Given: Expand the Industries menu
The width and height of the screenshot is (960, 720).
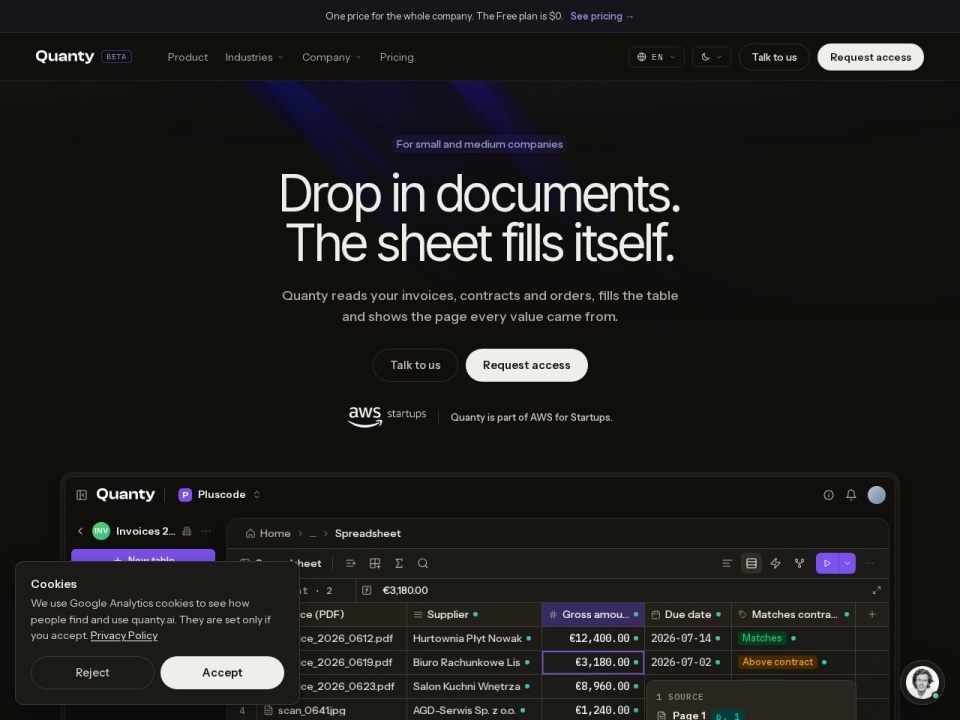Looking at the screenshot, I should pos(254,57).
